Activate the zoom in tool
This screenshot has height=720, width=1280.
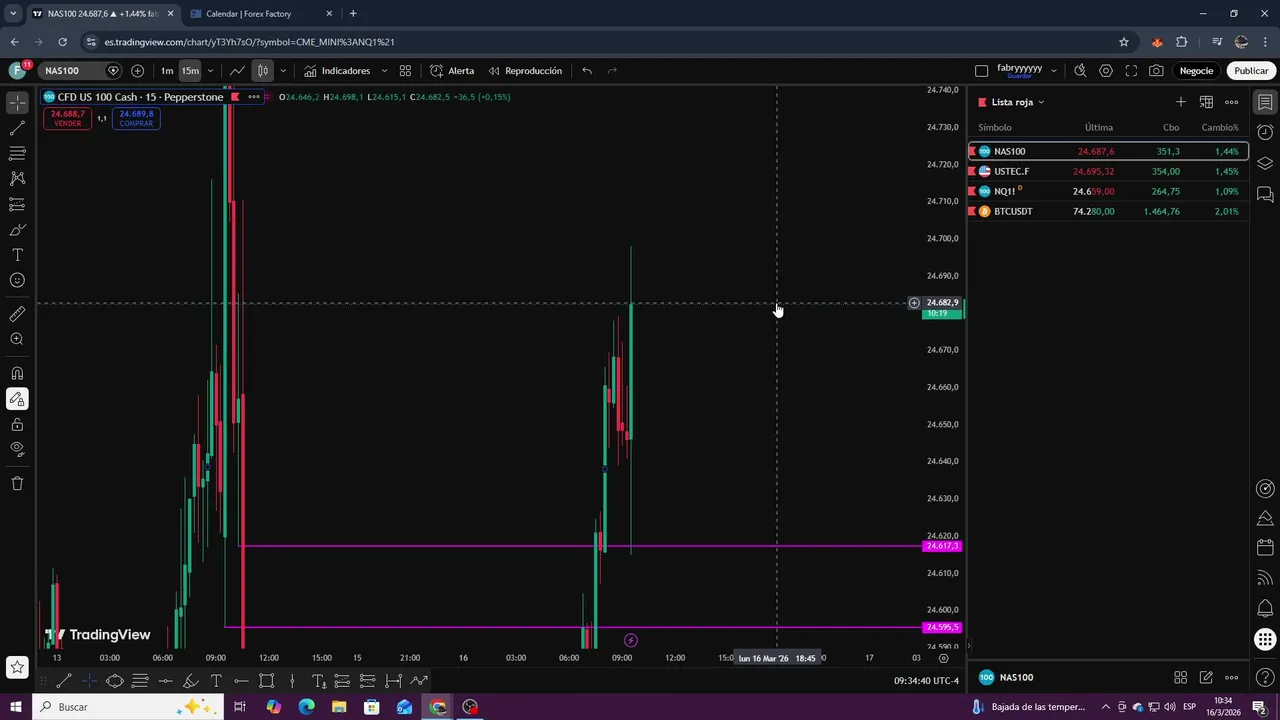point(17,339)
